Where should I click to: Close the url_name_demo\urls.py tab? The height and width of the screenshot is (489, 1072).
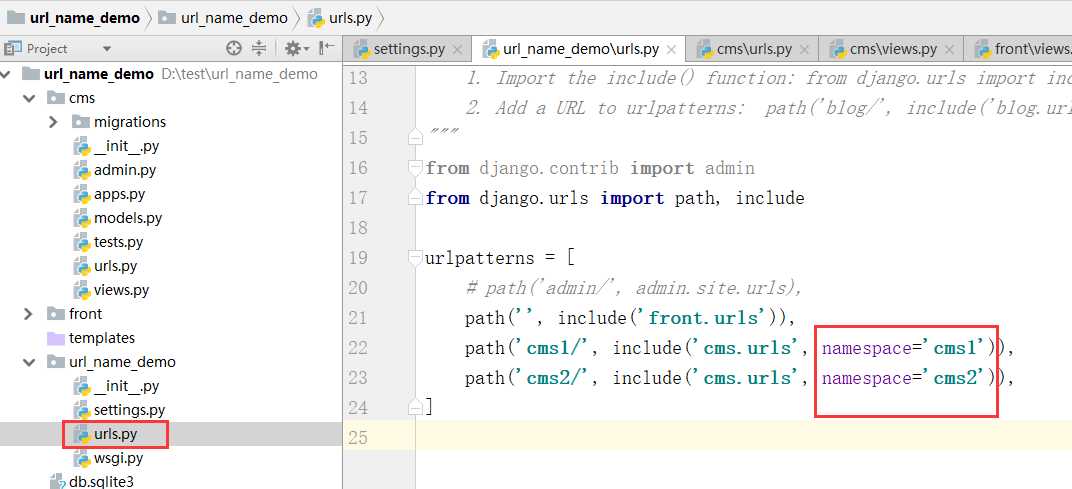671,50
